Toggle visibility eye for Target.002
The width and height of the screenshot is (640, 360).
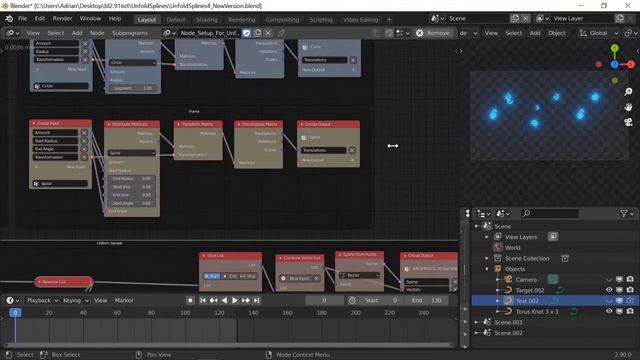pyautogui.click(x=609, y=290)
